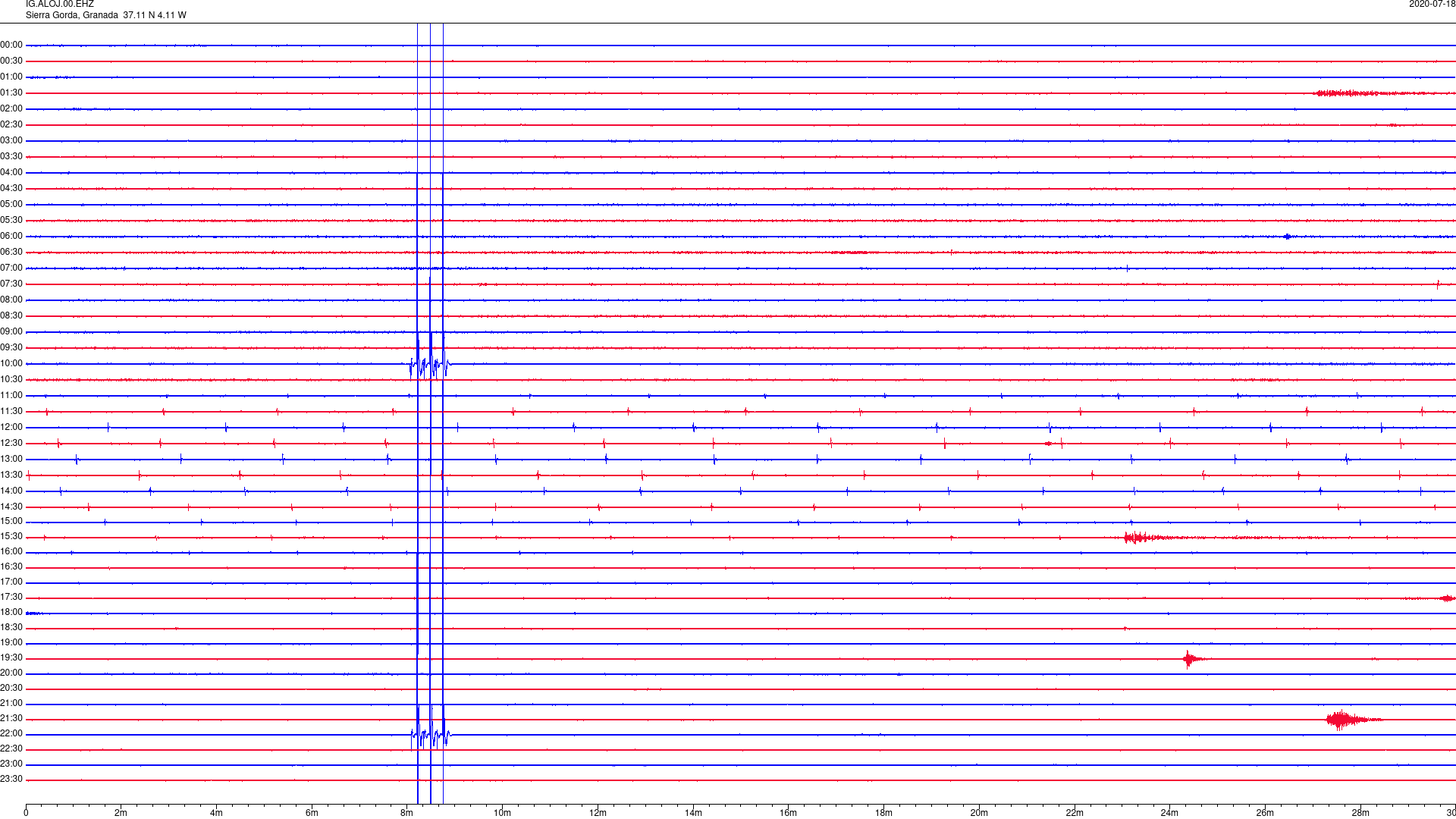The width and height of the screenshot is (1456, 819).
Task: Click the 14m tick label on time axis
Action: [x=693, y=814]
